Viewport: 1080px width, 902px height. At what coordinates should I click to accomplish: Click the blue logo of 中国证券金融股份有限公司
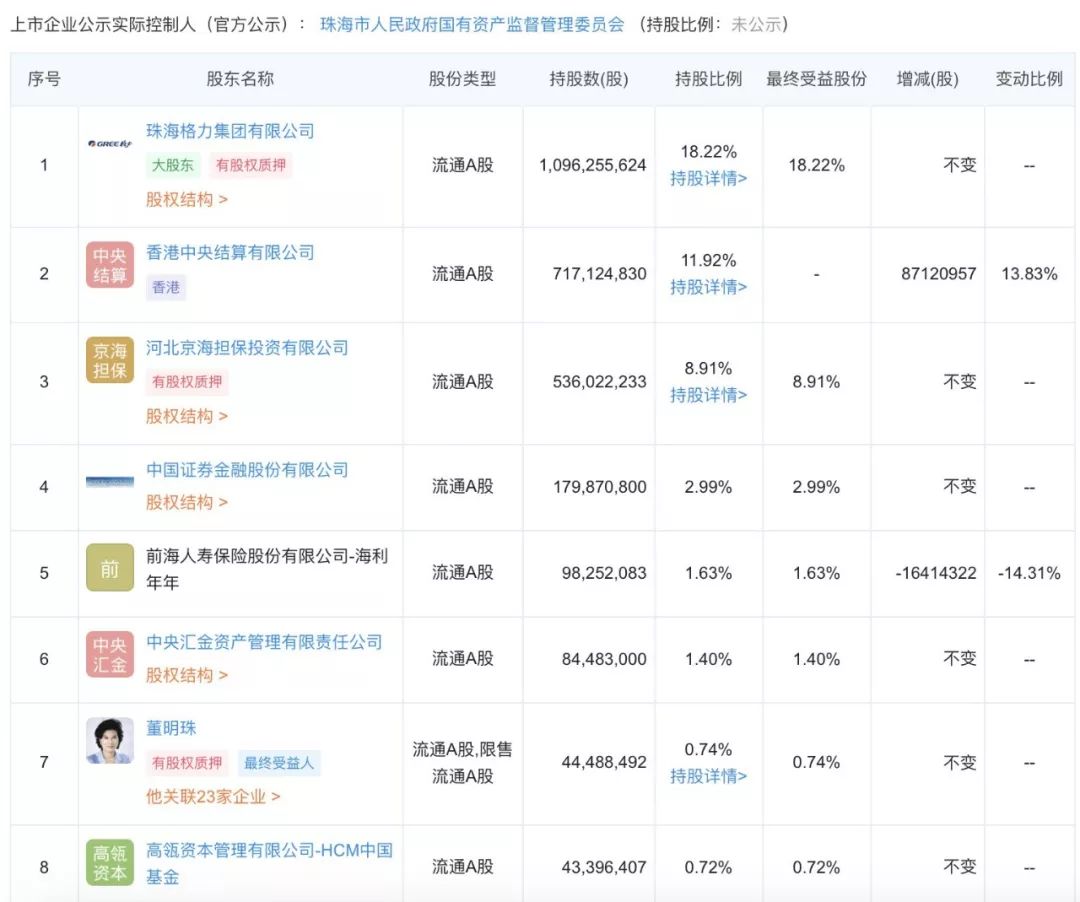110,481
